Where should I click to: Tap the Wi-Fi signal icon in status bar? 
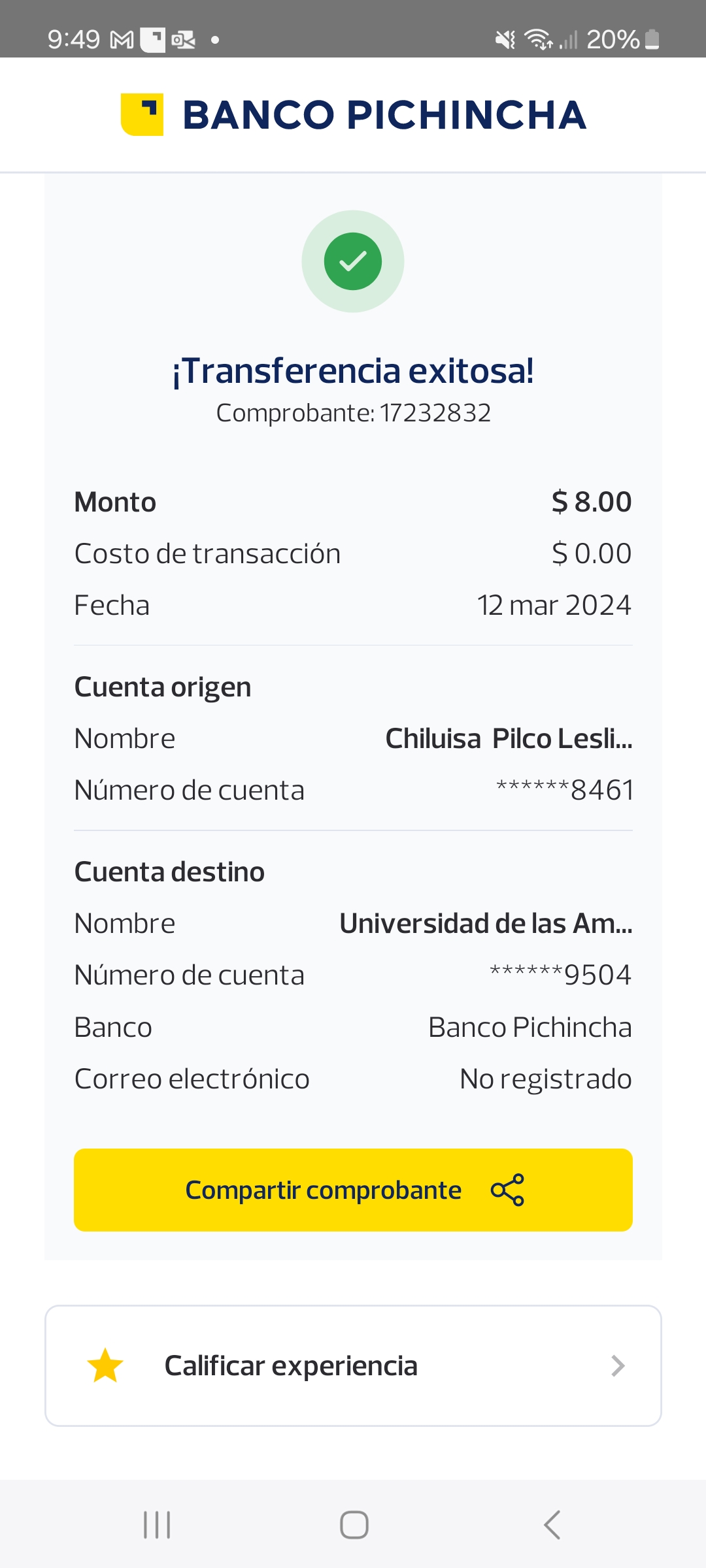(x=539, y=40)
